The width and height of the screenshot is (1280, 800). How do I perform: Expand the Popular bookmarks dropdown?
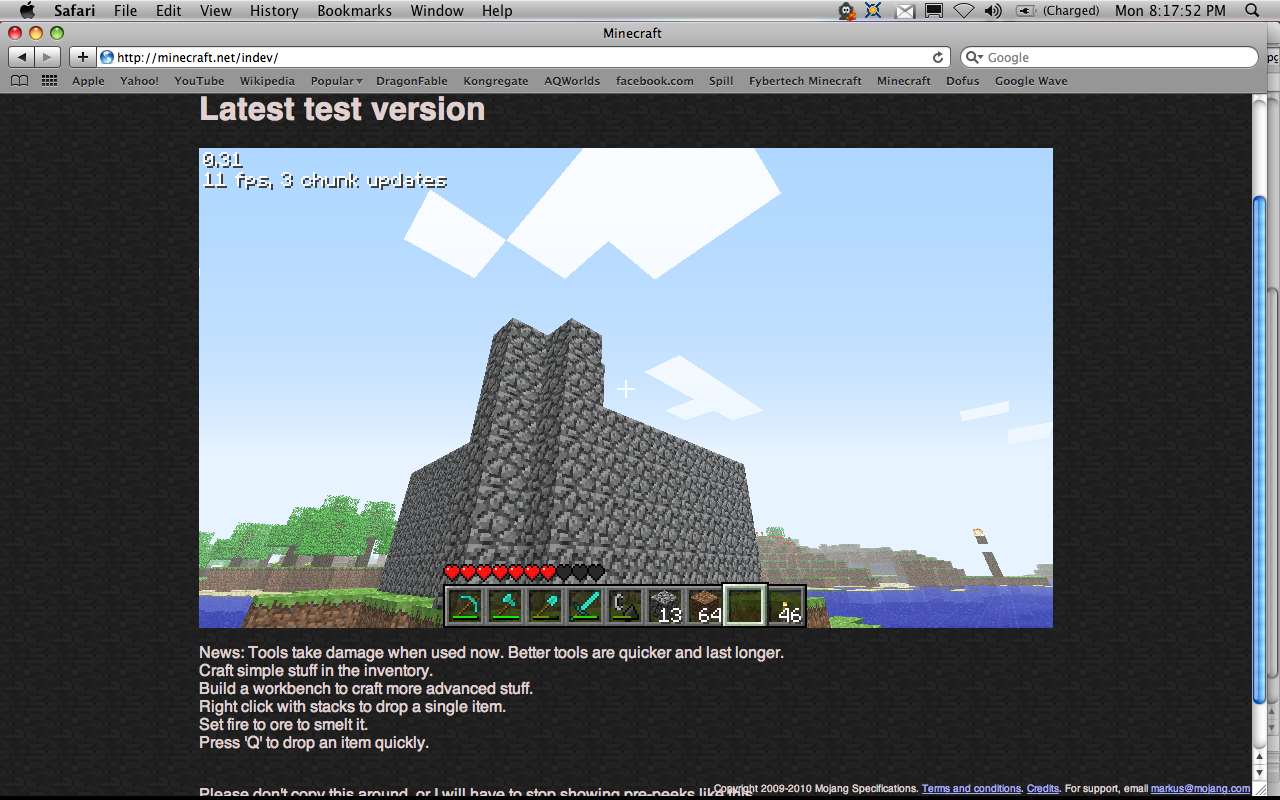point(336,81)
